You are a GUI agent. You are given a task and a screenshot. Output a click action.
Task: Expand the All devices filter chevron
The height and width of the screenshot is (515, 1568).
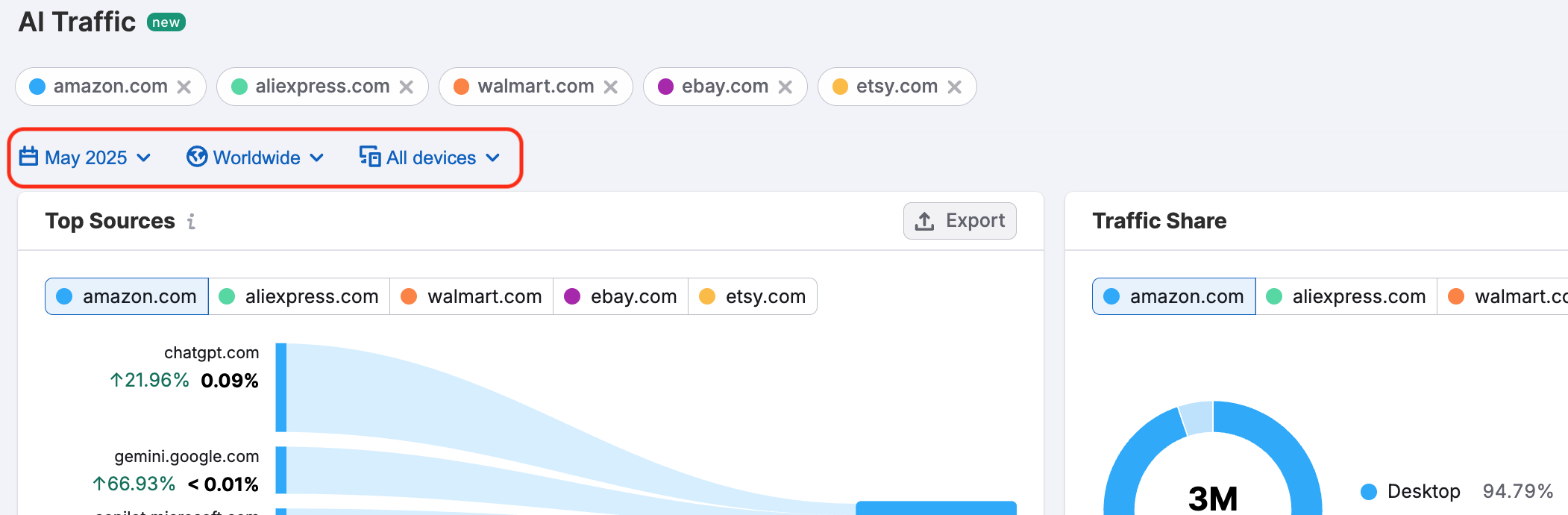(492, 157)
